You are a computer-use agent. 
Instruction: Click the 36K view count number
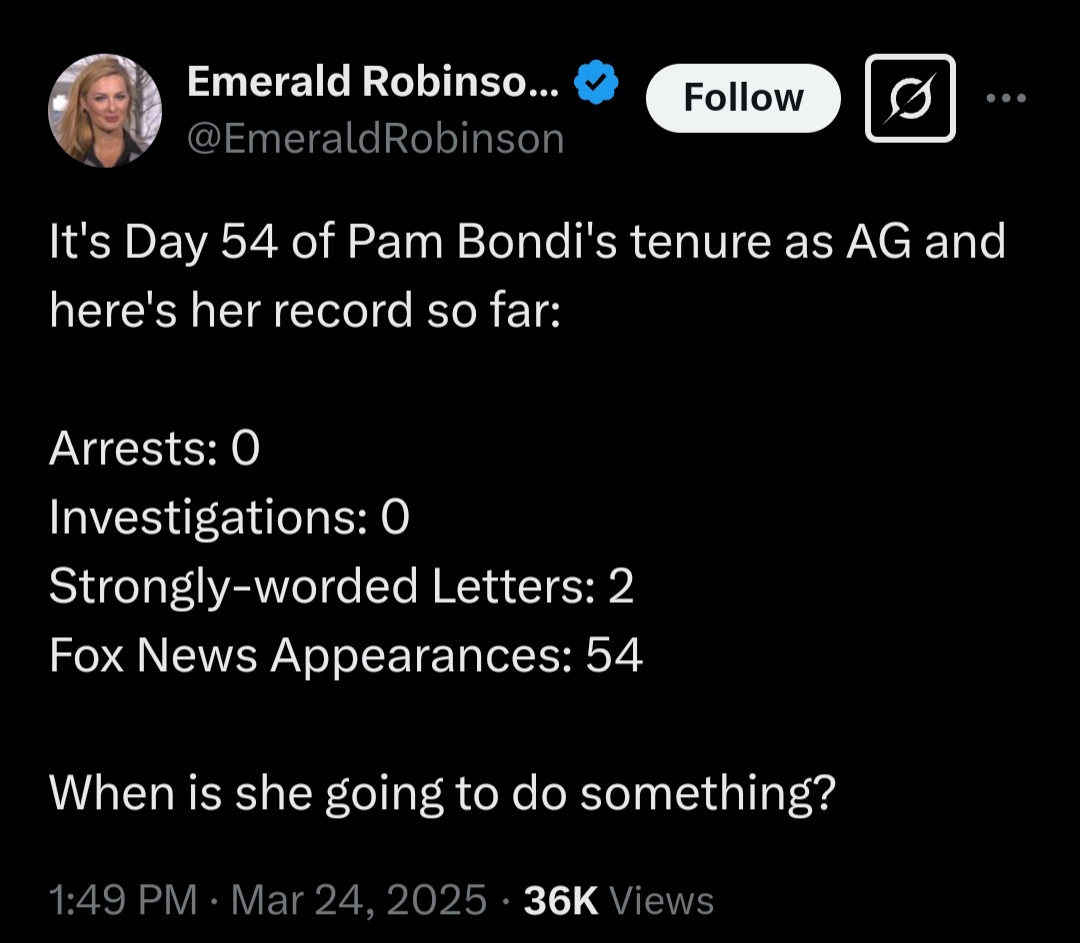(561, 899)
